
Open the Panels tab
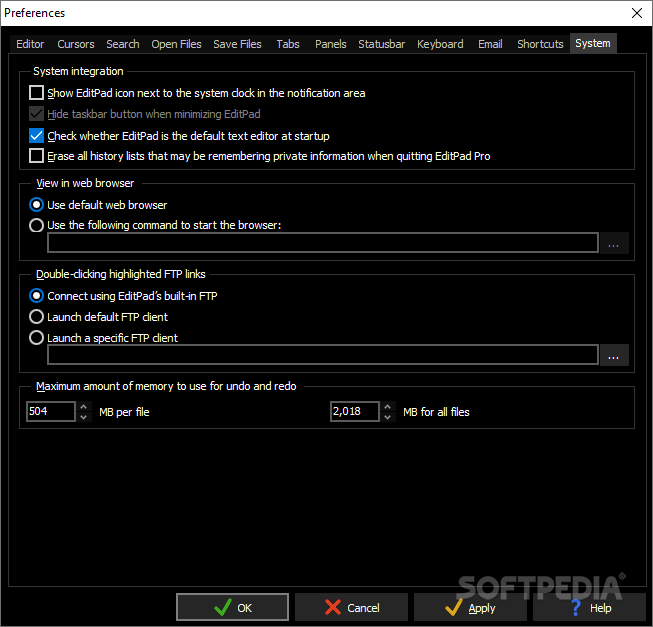(331, 44)
